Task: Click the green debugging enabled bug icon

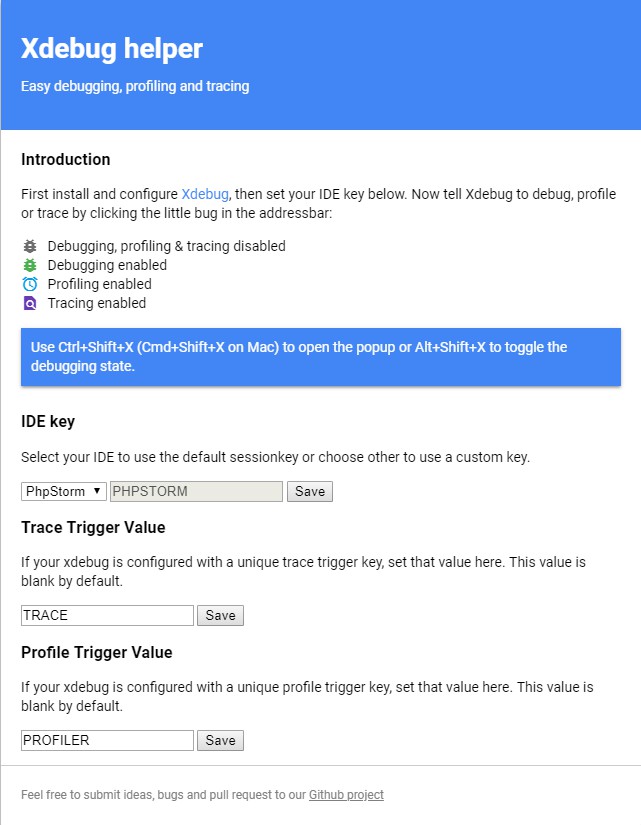Action: pos(29,265)
